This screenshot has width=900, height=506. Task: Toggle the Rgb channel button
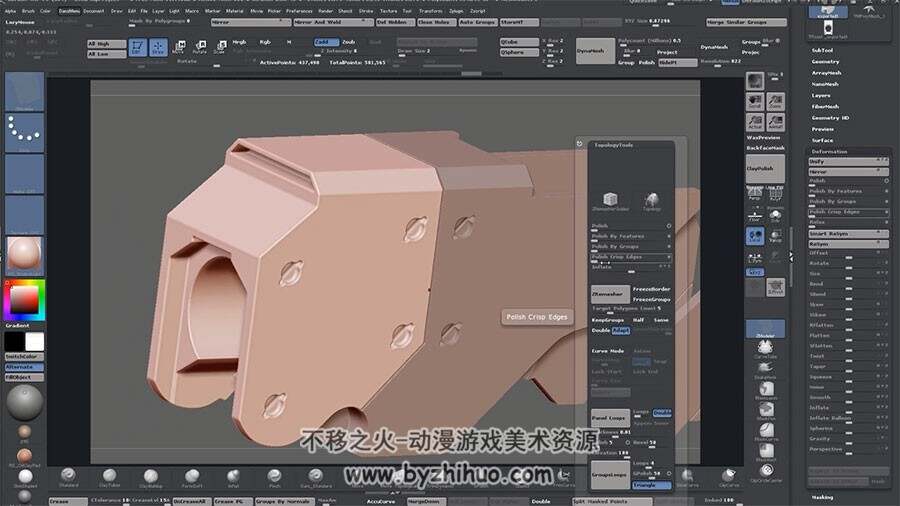[265, 42]
